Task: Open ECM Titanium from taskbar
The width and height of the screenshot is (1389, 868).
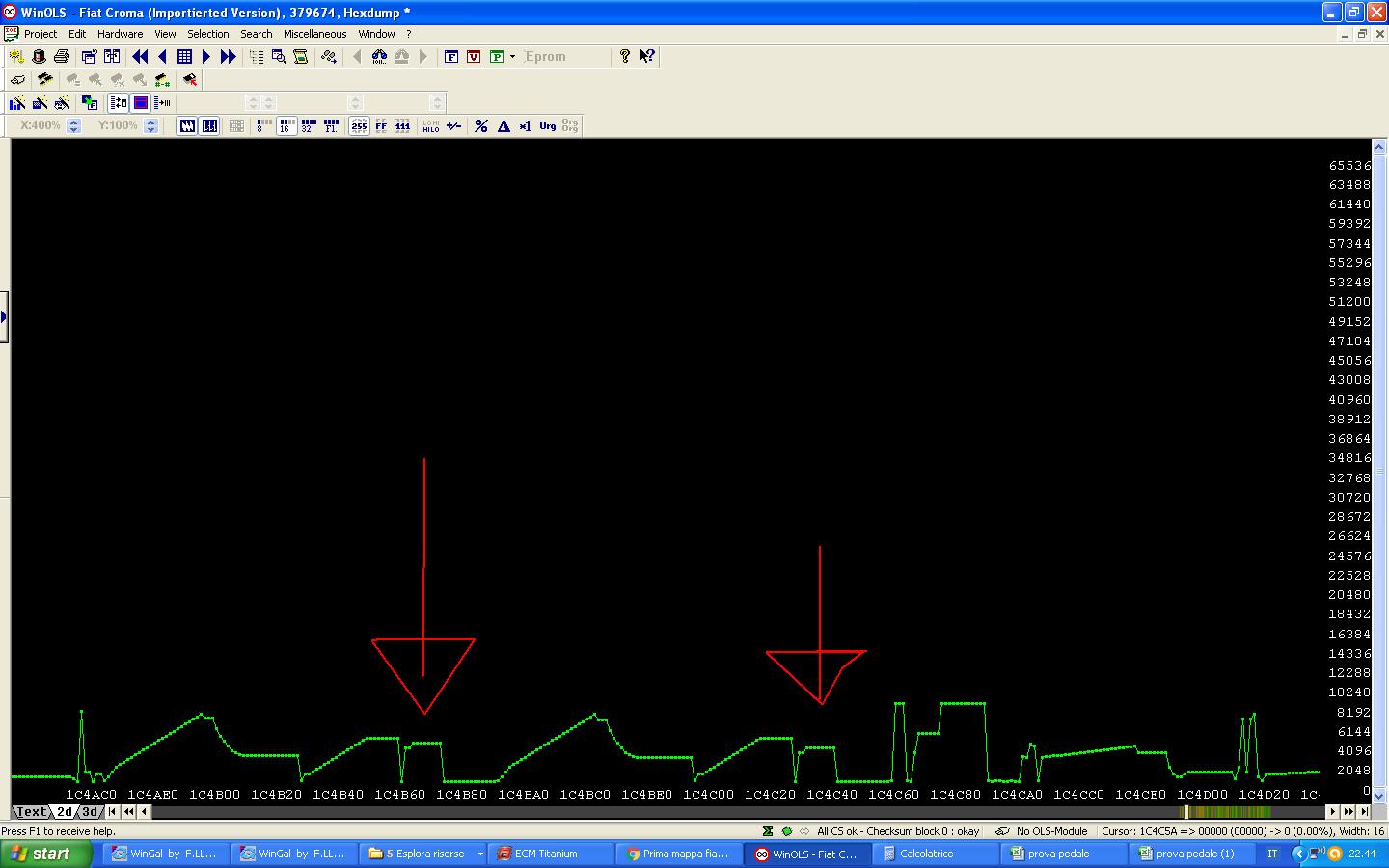Action: 550,854
